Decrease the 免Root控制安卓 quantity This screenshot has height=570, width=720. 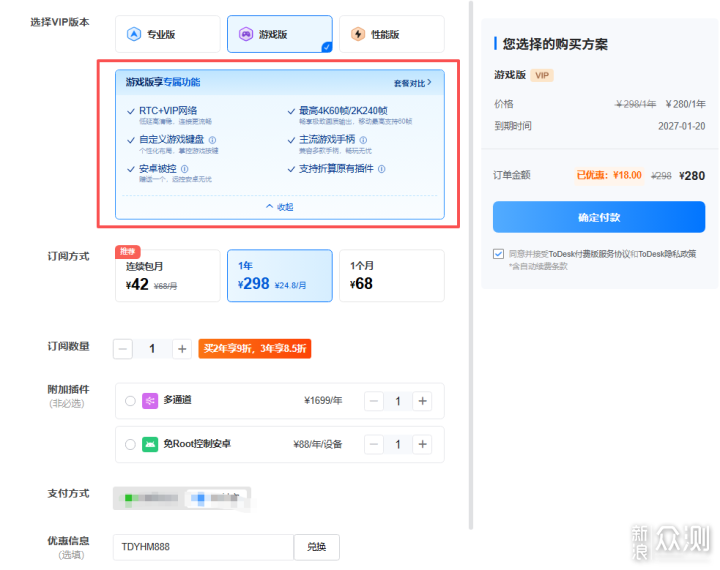coord(374,445)
